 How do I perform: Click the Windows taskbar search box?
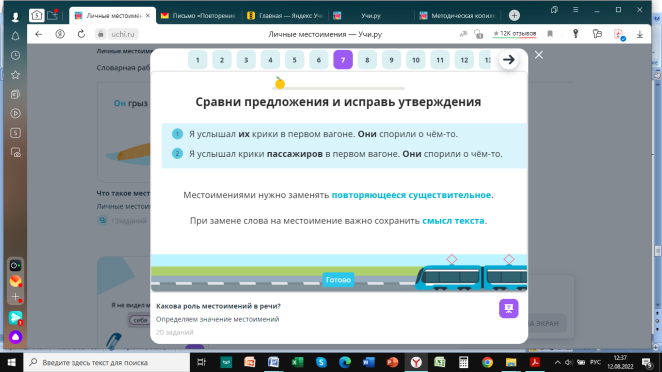[x=107, y=362]
